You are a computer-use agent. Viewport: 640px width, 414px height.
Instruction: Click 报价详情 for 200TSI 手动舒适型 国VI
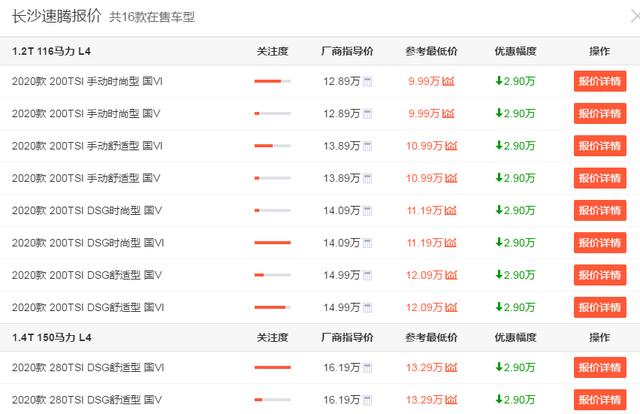[x=600, y=146]
